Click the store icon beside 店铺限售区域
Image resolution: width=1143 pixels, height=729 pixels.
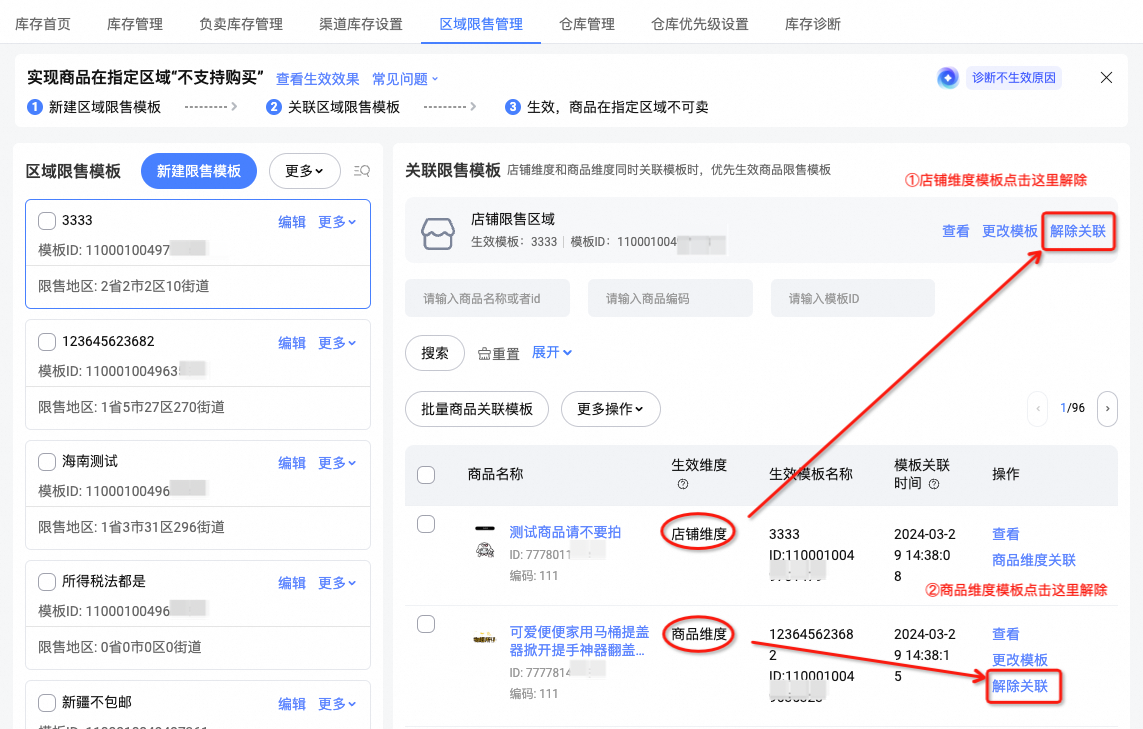pyautogui.click(x=438, y=233)
